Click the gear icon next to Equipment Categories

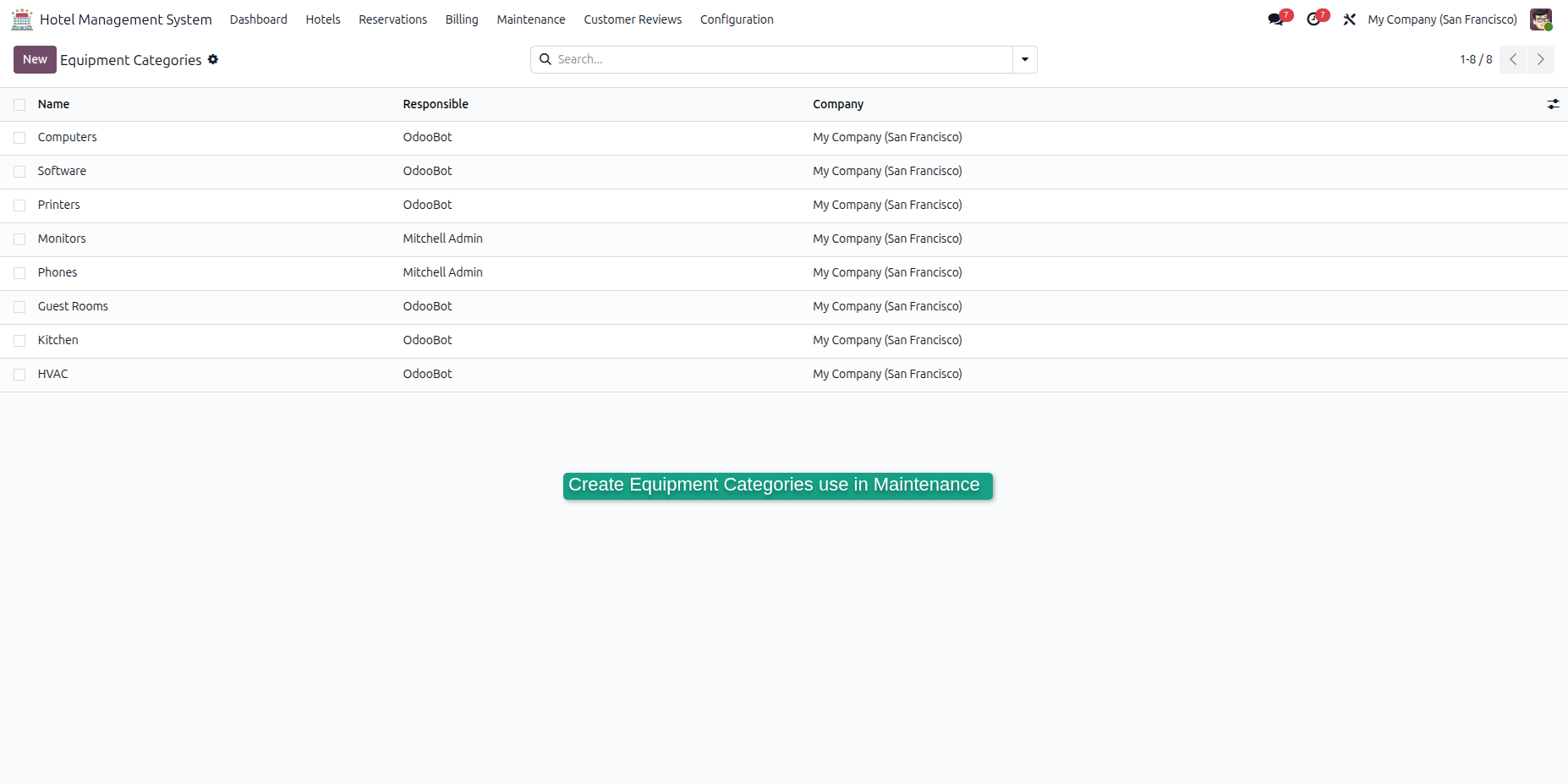coord(213,59)
